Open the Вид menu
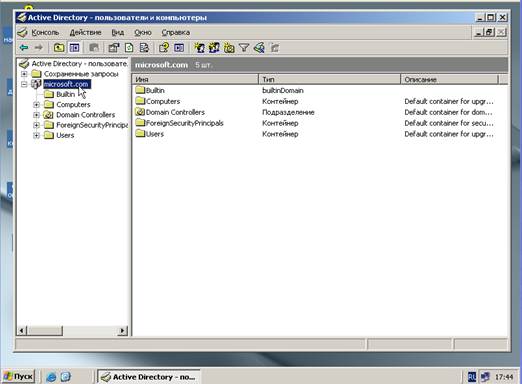 point(117,33)
